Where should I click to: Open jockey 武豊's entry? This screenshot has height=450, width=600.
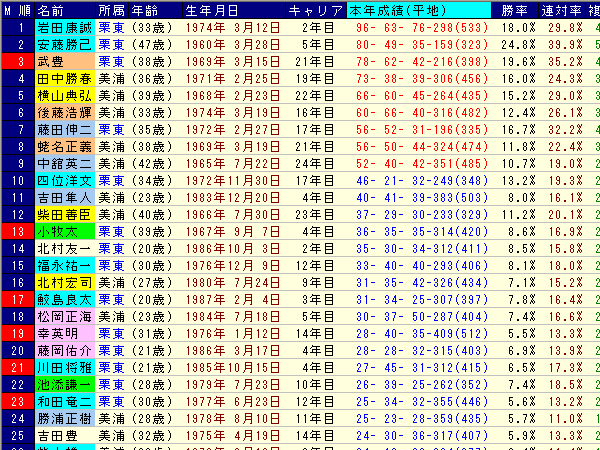coord(64,61)
